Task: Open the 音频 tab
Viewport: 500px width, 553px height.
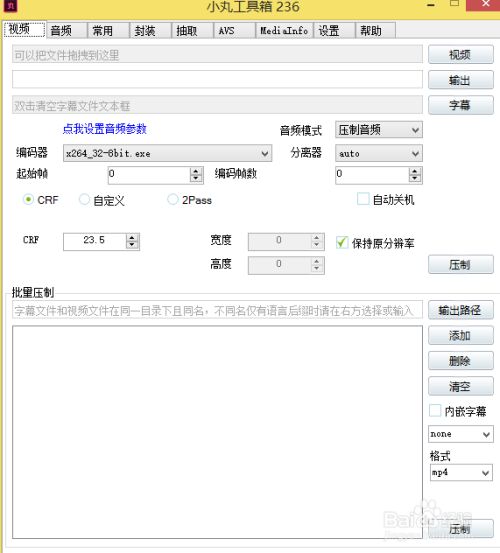Action: tap(66, 31)
